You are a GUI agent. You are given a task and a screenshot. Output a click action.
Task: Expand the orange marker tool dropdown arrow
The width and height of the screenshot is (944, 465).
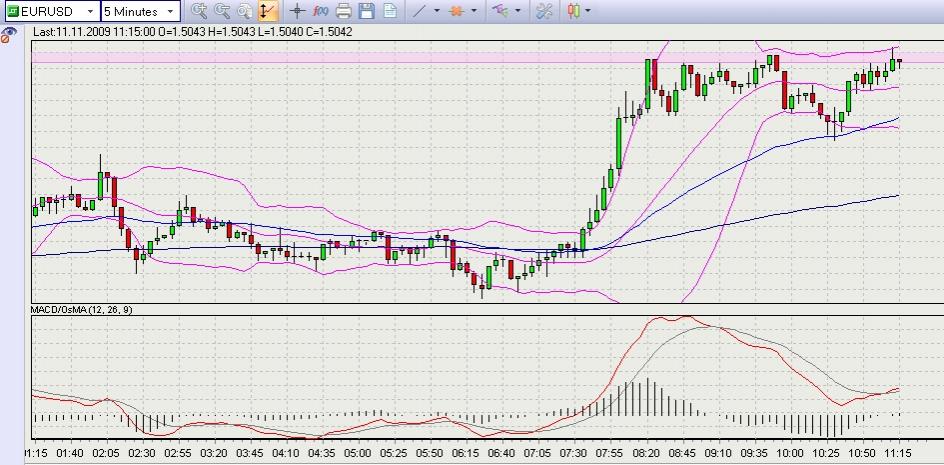(x=474, y=11)
